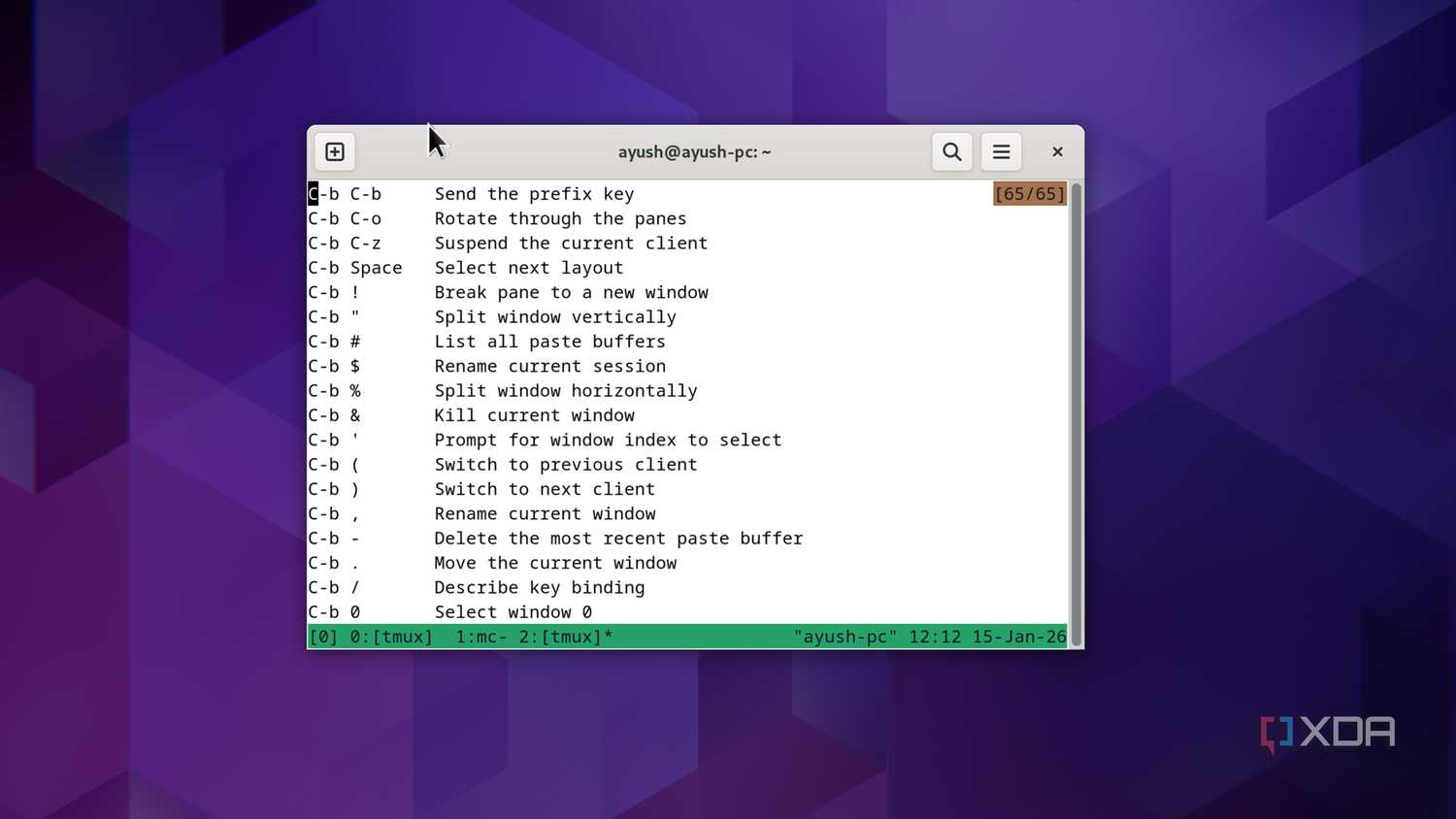Click the 'C-b #' key binding
Viewport: 1456px width, 819px height.
click(334, 342)
